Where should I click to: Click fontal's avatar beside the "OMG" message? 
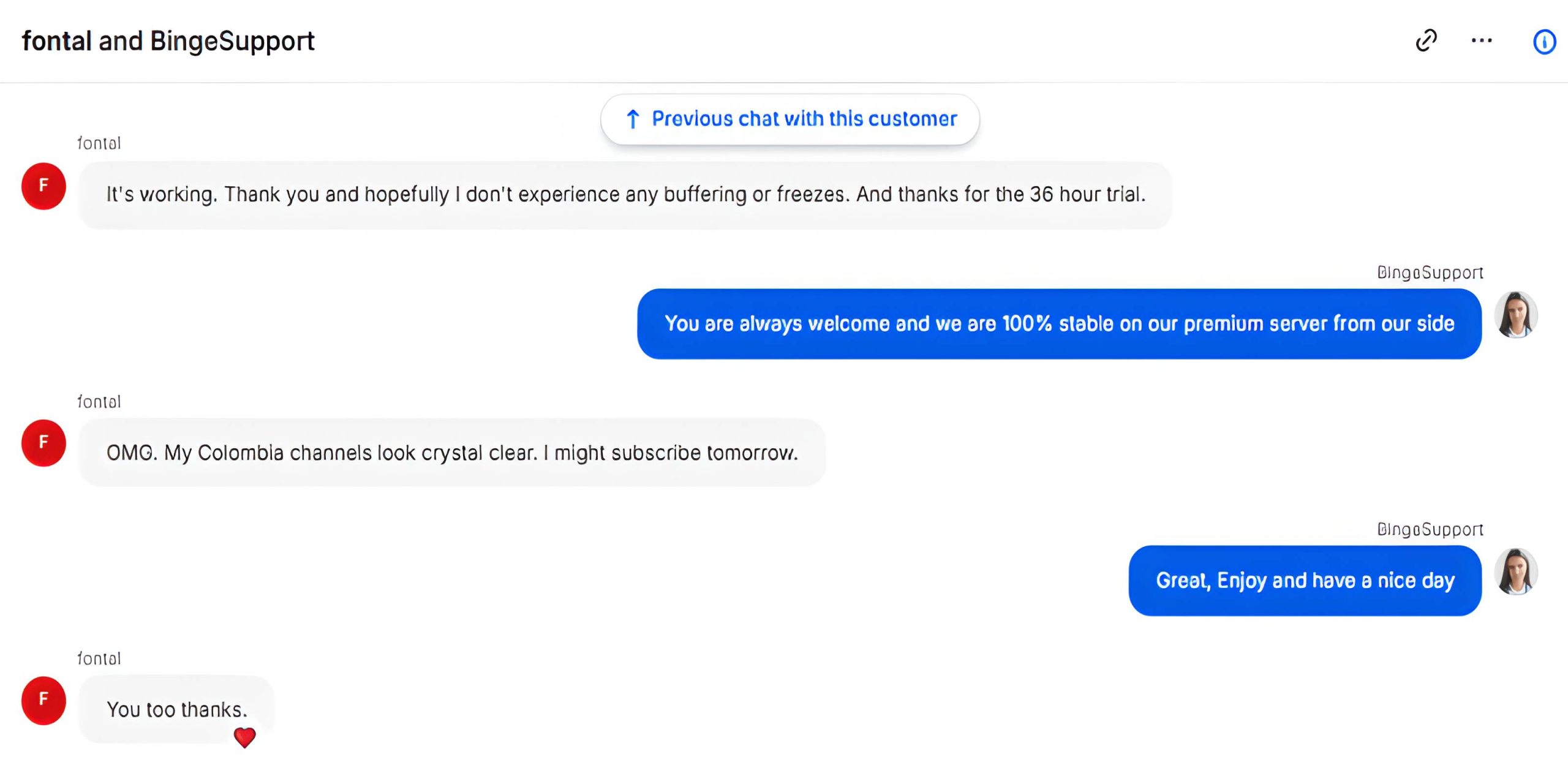43,443
